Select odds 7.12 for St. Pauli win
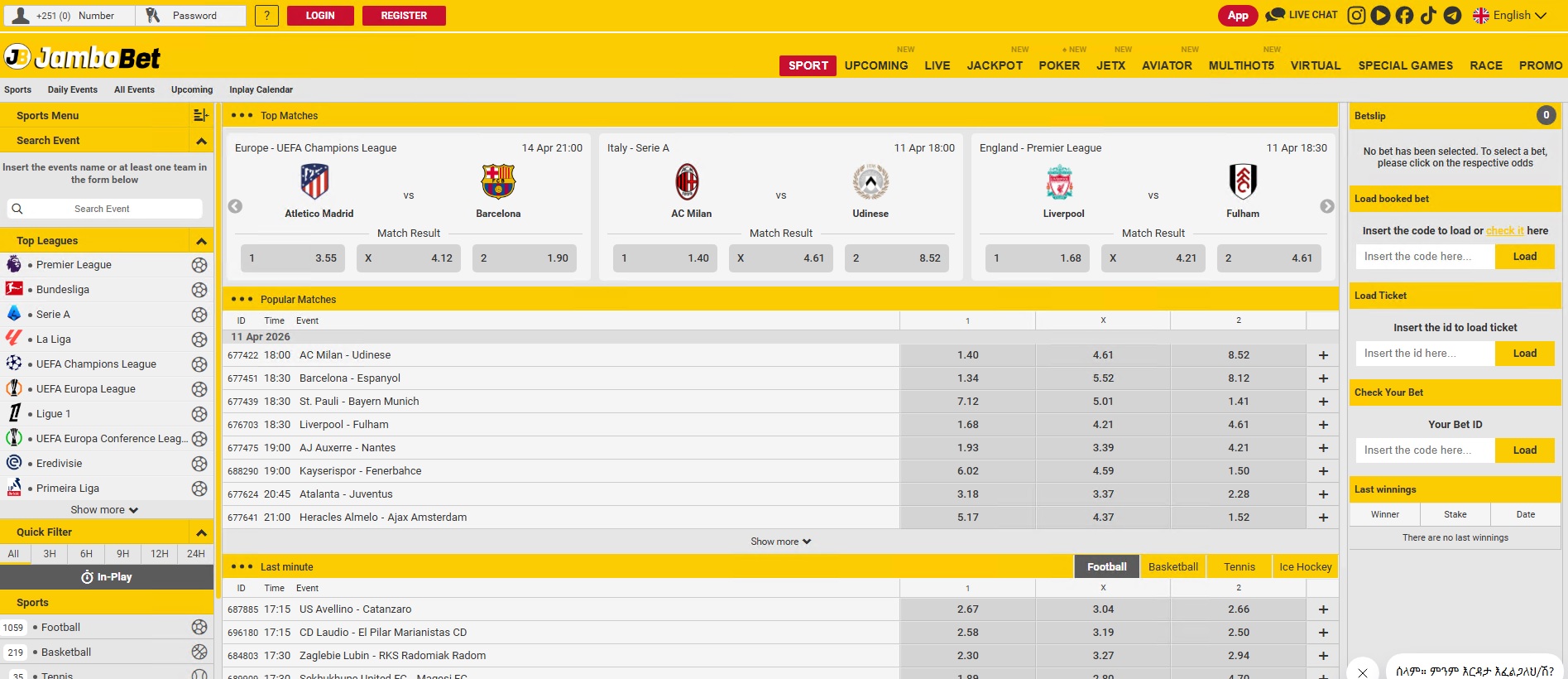 (x=967, y=402)
